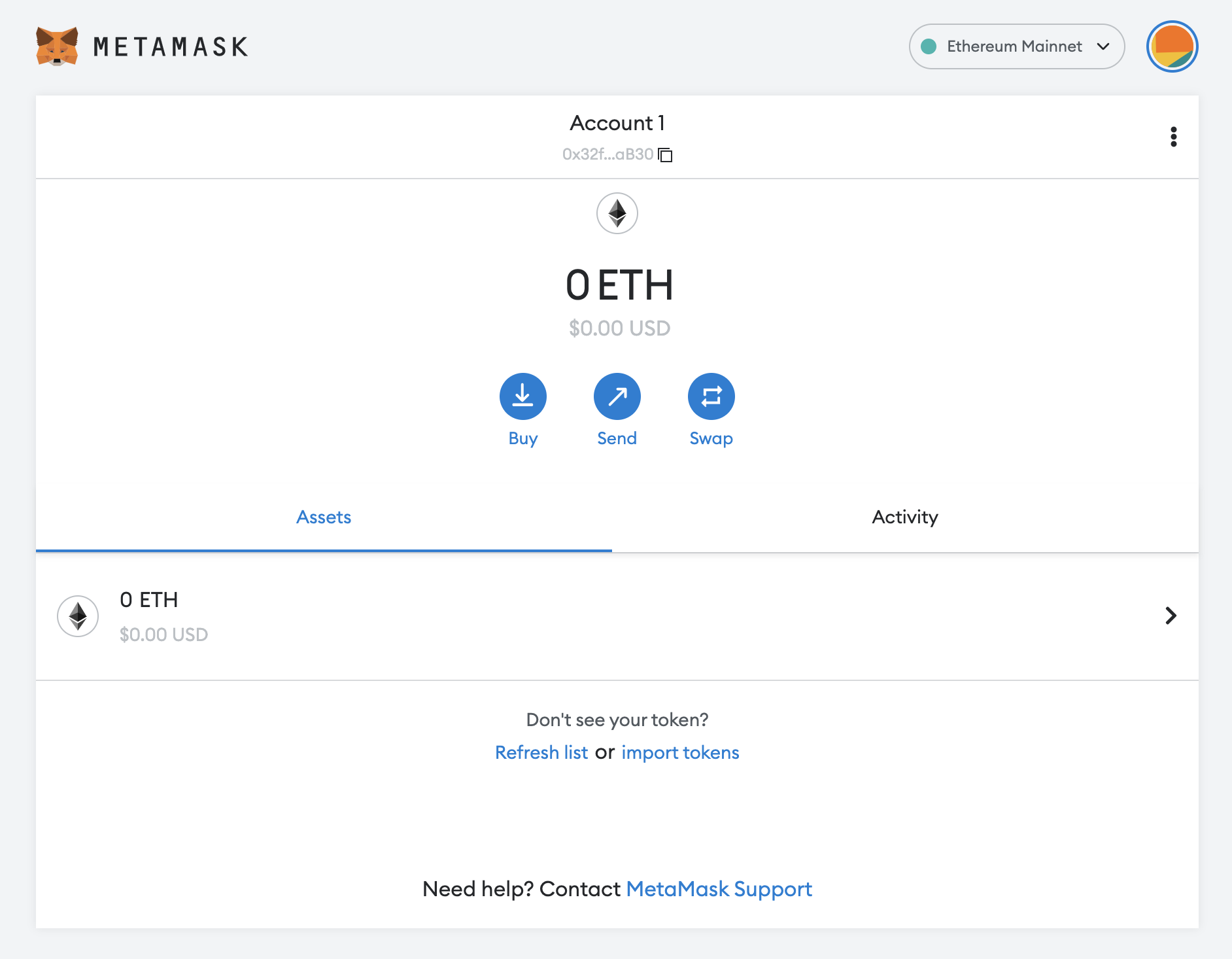This screenshot has height=959, width=1232.
Task: Click the Account 1 name
Action: tap(617, 123)
